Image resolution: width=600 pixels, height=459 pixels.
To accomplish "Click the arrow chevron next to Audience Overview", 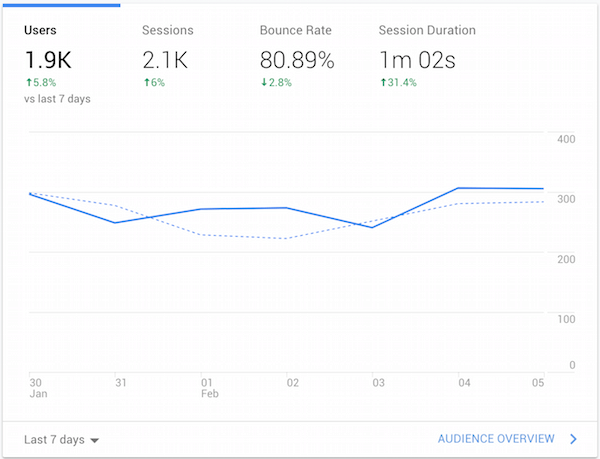I will pos(573,439).
